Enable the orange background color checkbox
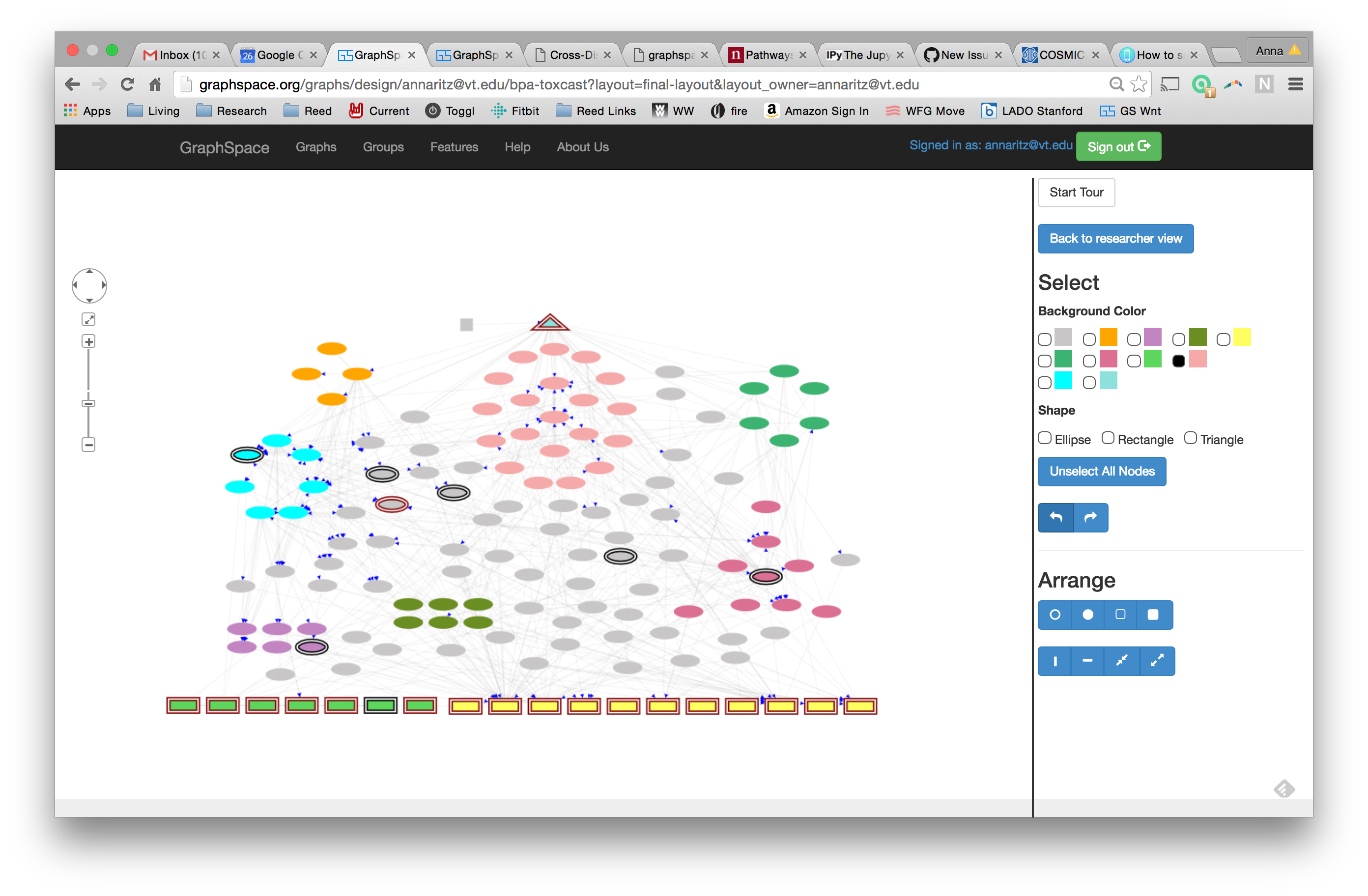 click(x=1089, y=339)
